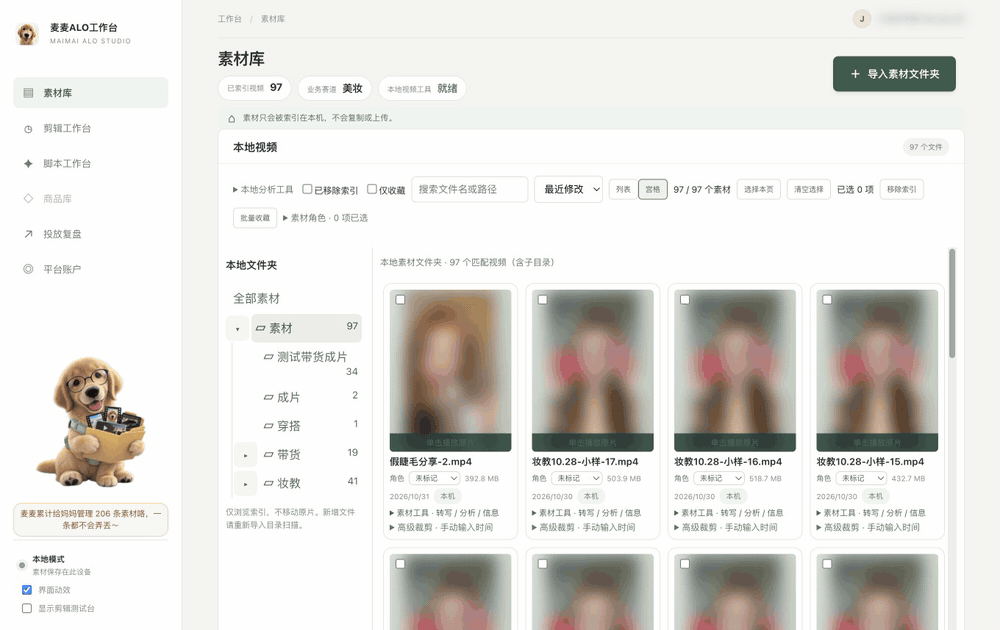Open the 最近修改 sort dropdown
The height and width of the screenshot is (630, 1000).
pyautogui.click(x=568, y=189)
